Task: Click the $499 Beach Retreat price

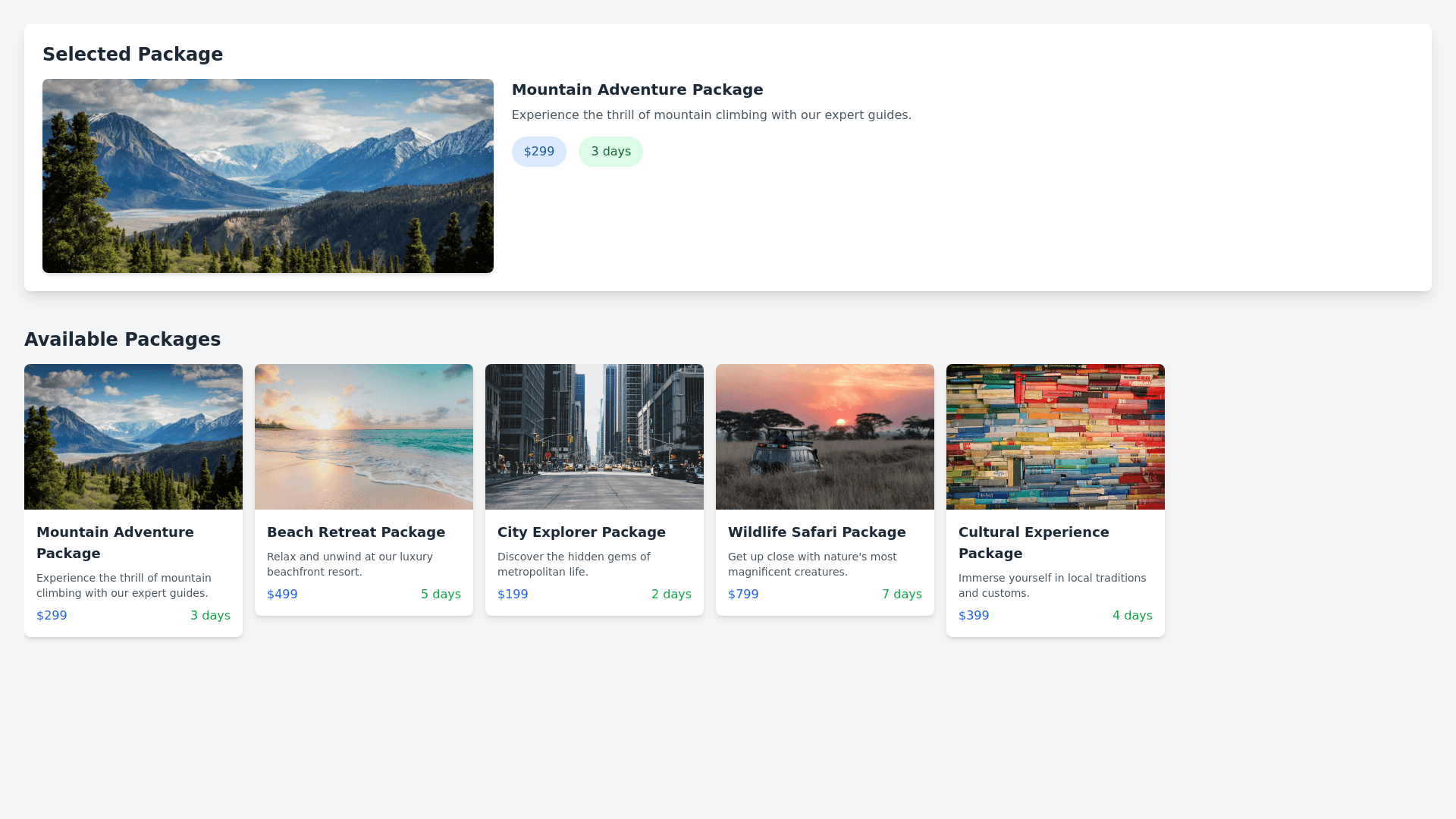Action: [282, 595]
